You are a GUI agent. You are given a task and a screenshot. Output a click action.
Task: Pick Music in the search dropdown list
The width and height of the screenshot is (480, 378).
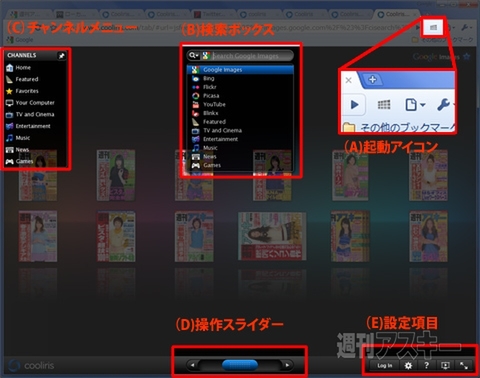(240, 148)
